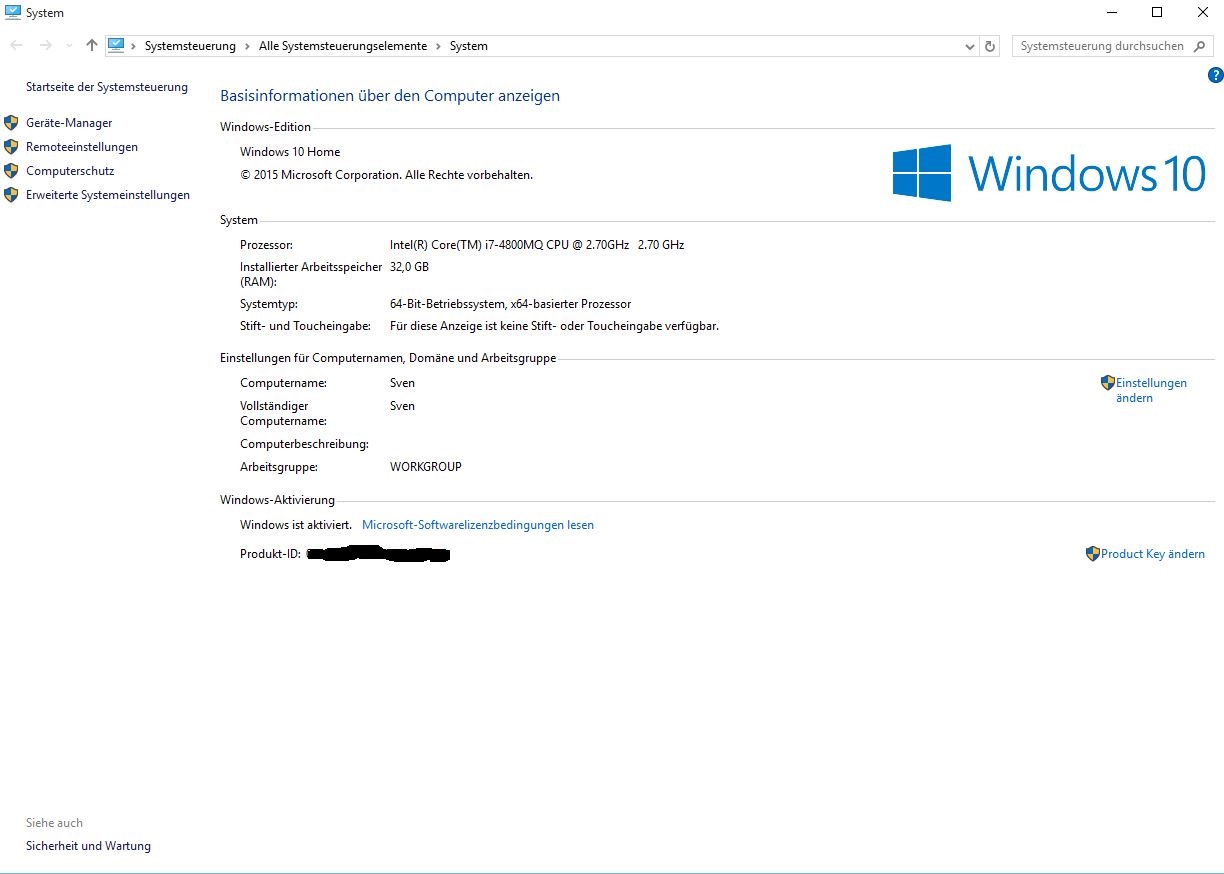This screenshot has height=874, width=1224.
Task: Open Geräte-Manager link
Action: tap(69, 123)
